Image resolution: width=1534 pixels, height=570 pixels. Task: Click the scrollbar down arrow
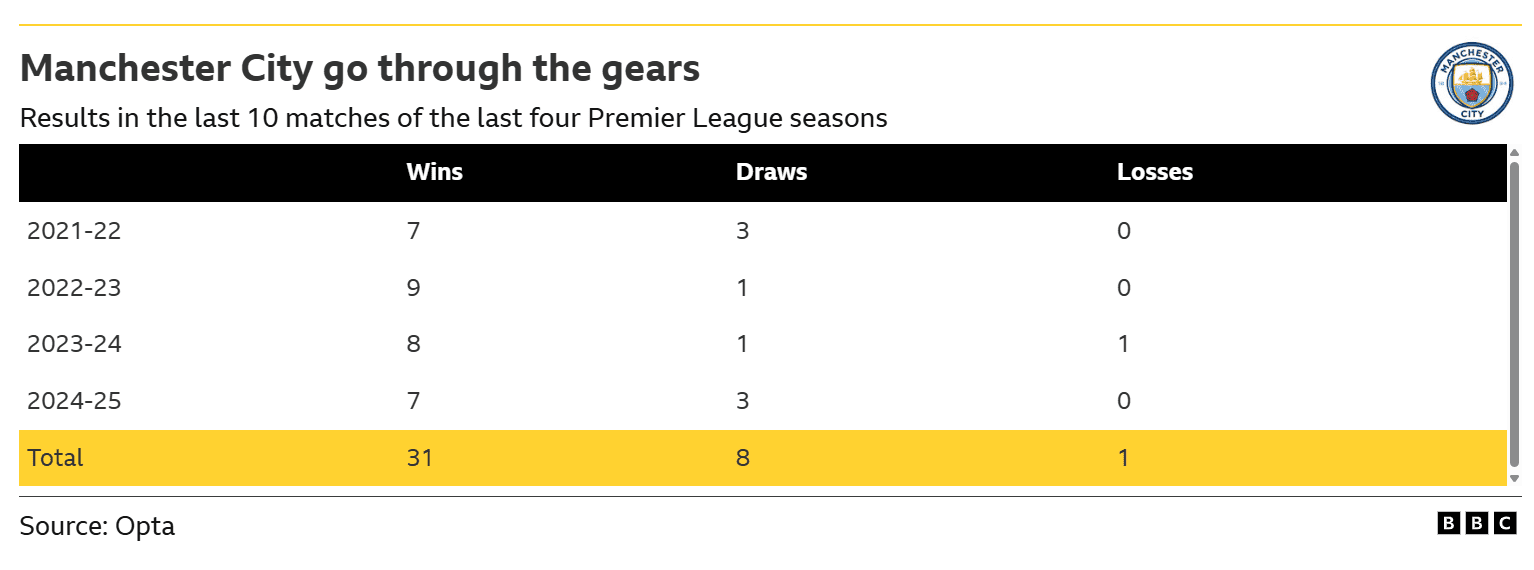[1514, 478]
